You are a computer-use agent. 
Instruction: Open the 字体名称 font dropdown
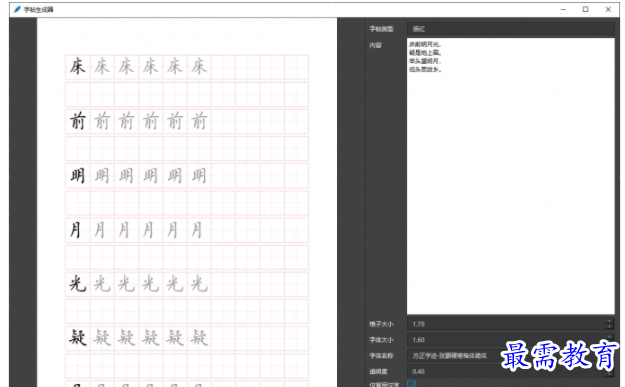click(x=510, y=356)
